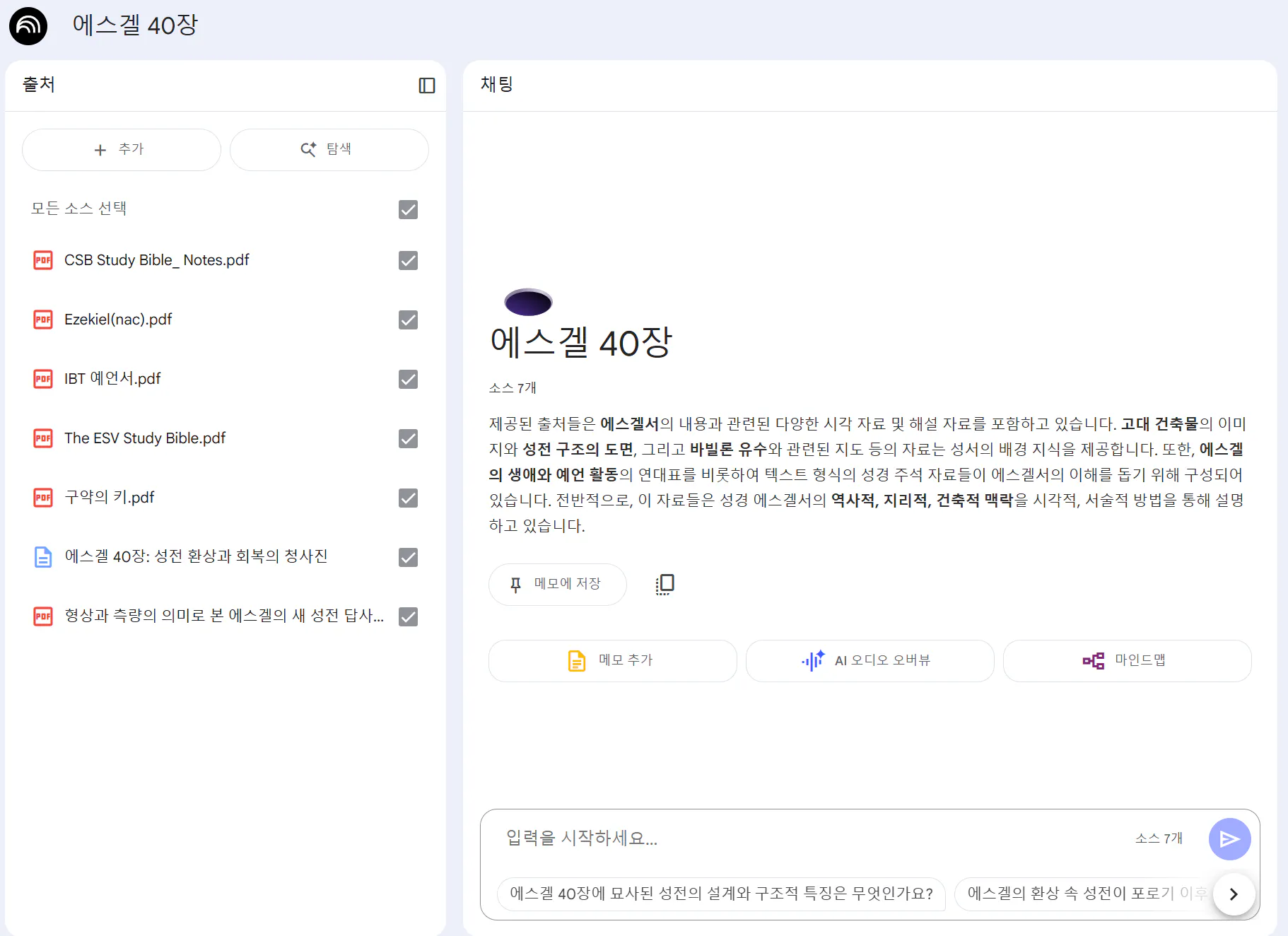Toggle the 모든 소스 선택 checkbox
Screen dimensions: 1288x936
[408, 209]
